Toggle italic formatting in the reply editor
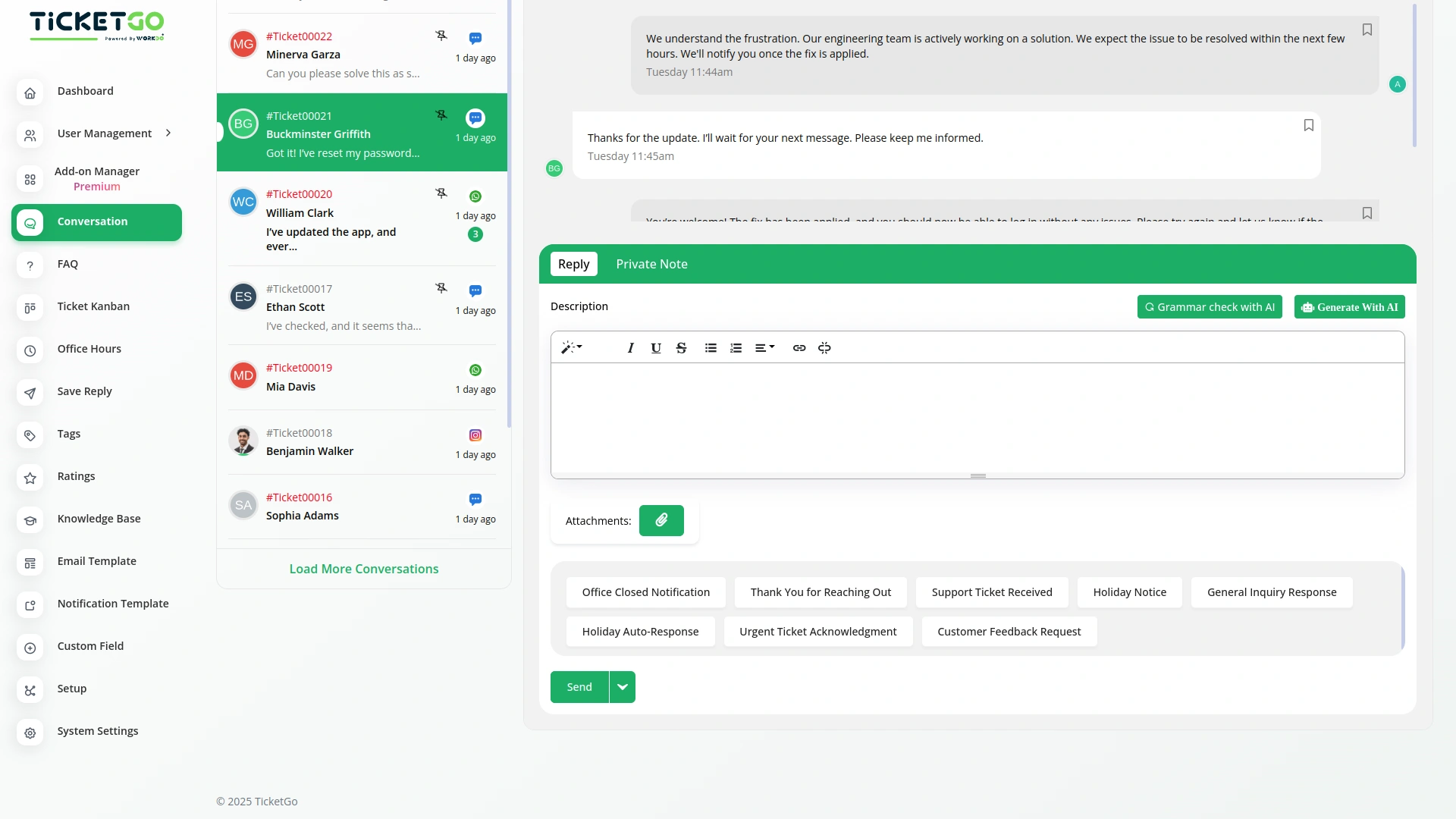Image resolution: width=1456 pixels, height=819 pixels. [630, 347]
